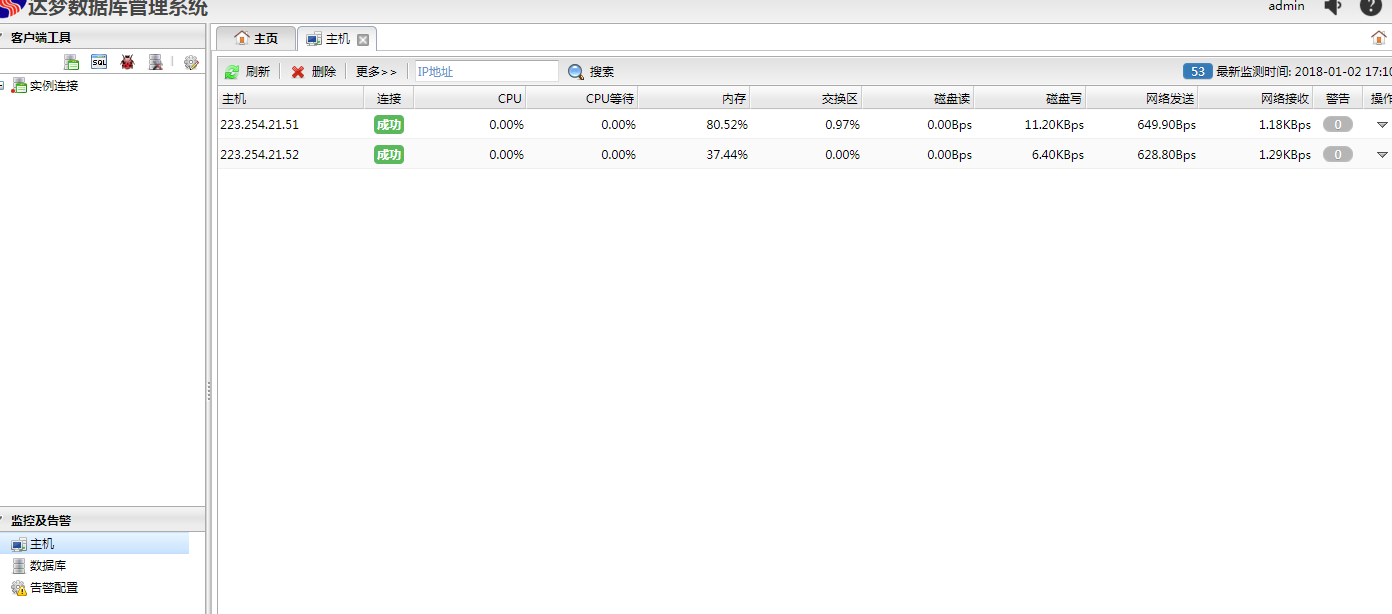Click the alarm count badge for 223.254.21.51
Image resolution: width=1392 pixels, height=614 pixels.
(x=1338, y=125)
